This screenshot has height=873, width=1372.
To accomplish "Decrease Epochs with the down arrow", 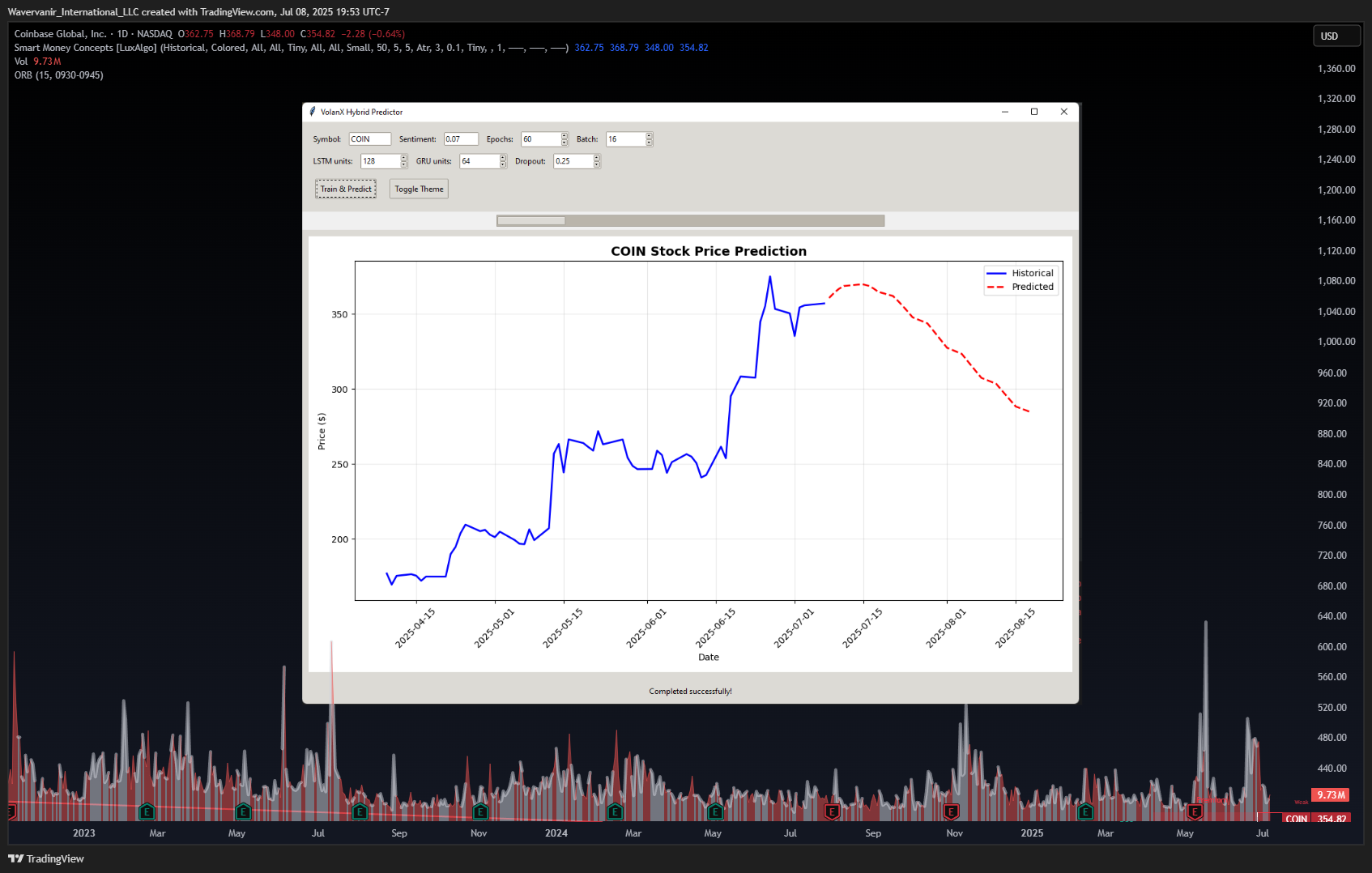I will point(565,143).
